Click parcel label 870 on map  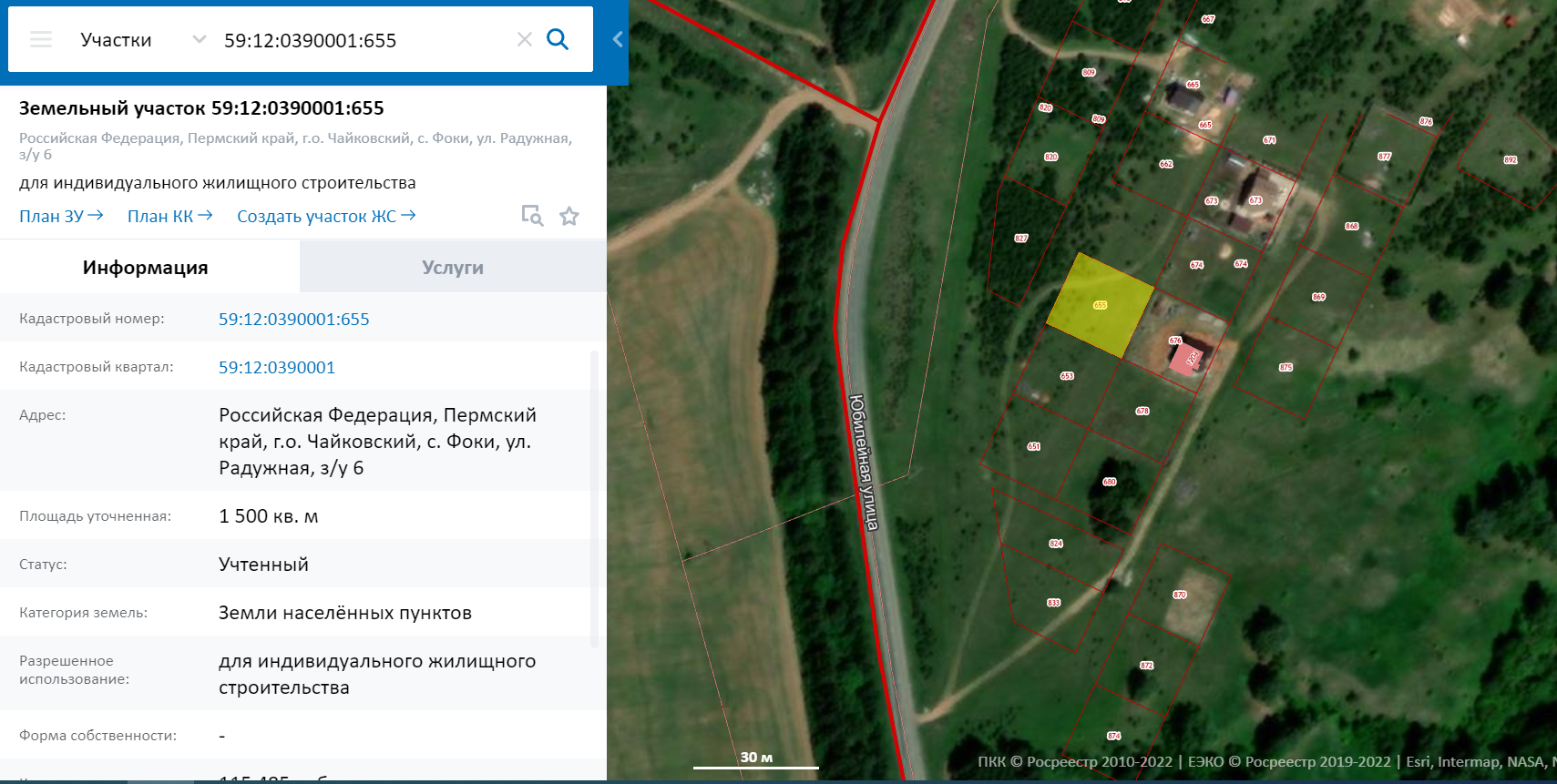point(1180,595)
